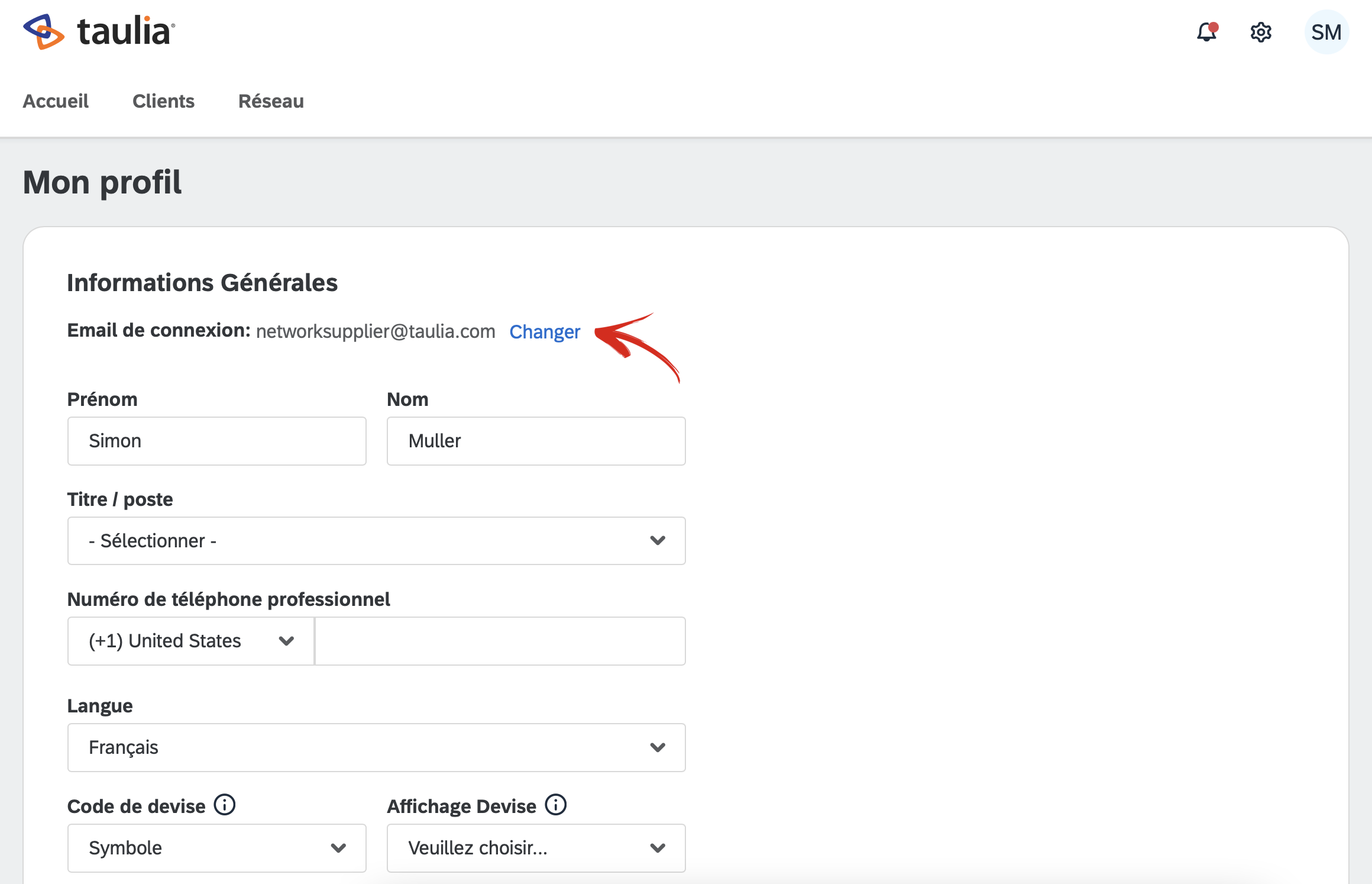Image resolution: width=1372 pixels, height=884 pixels.
Task: Expand the Titre / poste dropdown
Action: (x=377, y=541)
